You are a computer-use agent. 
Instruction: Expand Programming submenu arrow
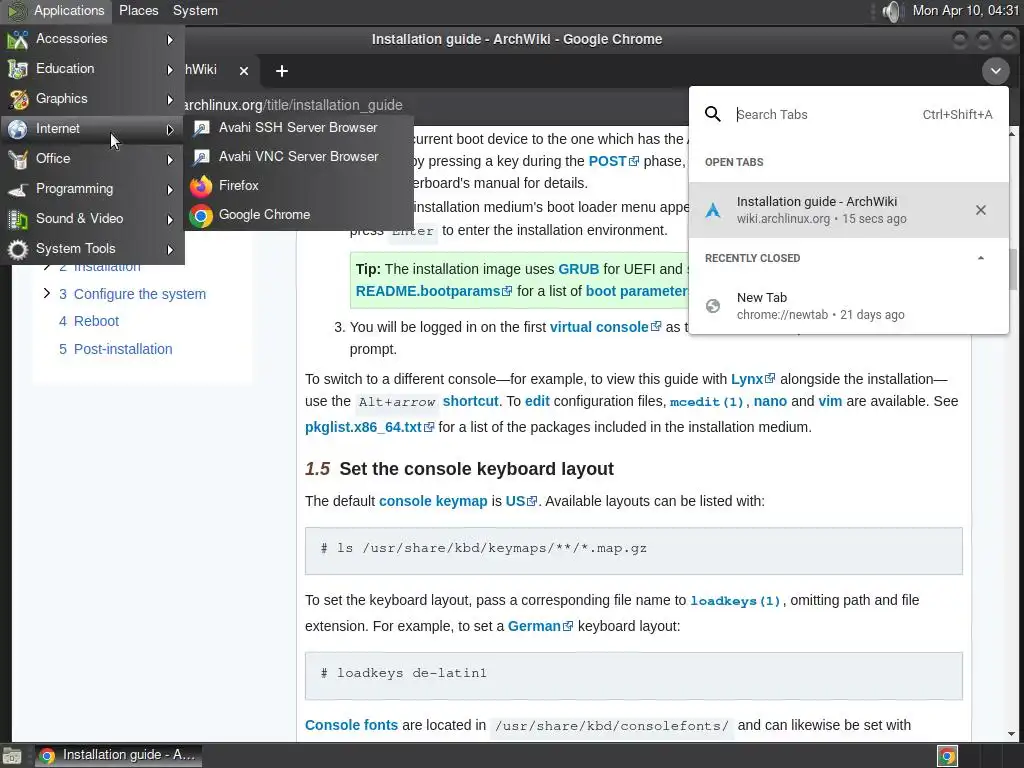[170, 190]
